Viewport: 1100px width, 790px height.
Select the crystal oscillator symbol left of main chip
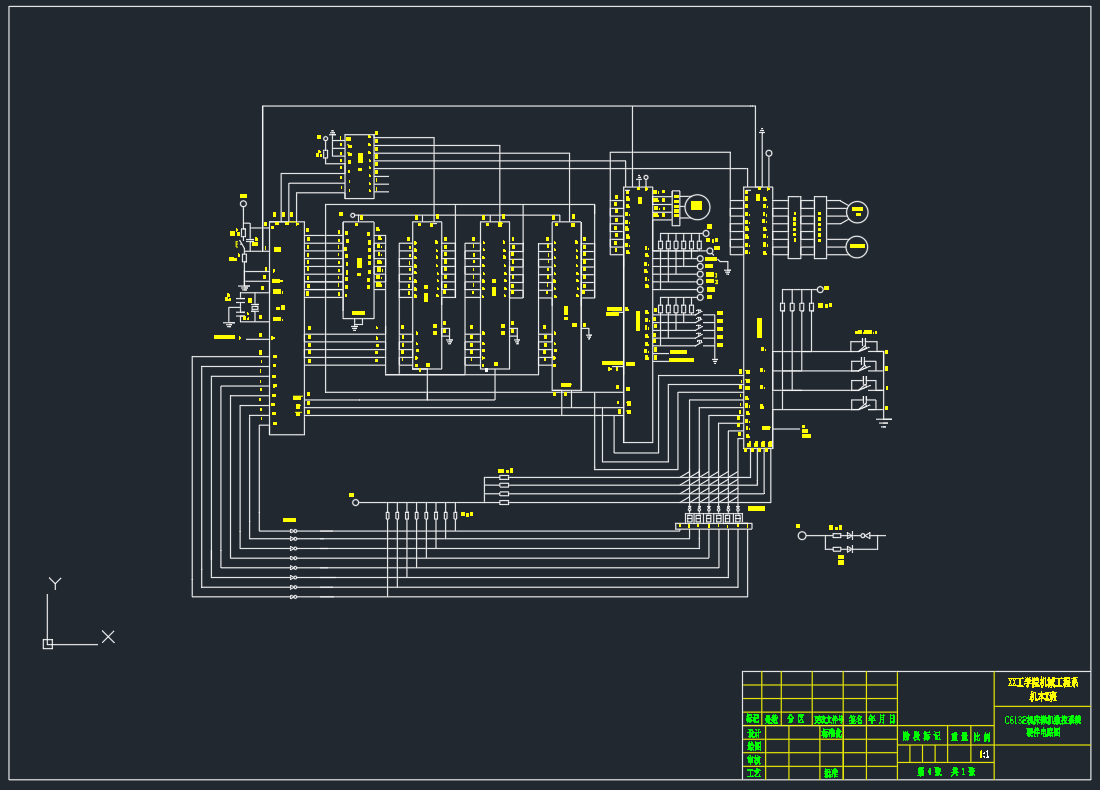[254, 308]
